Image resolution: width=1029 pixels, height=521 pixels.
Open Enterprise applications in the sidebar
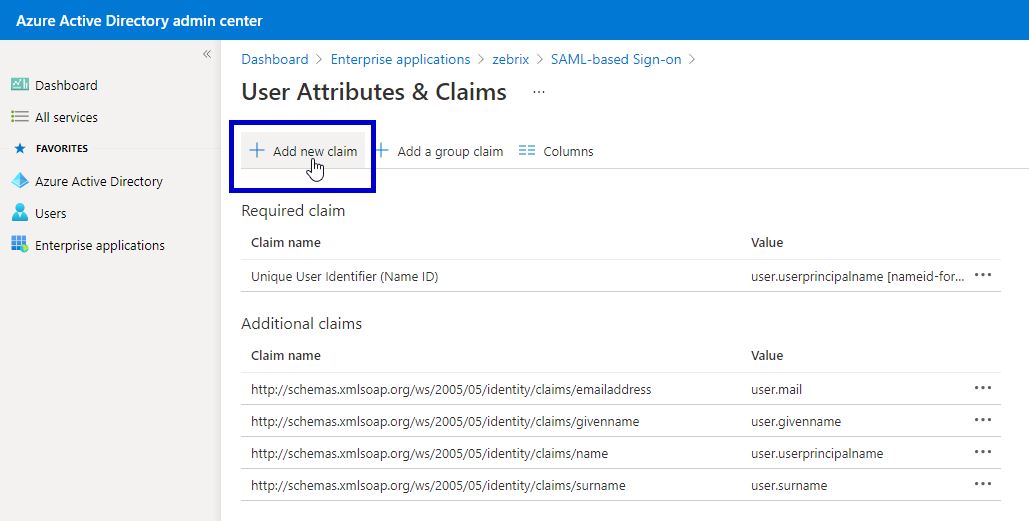pos(100,245)
